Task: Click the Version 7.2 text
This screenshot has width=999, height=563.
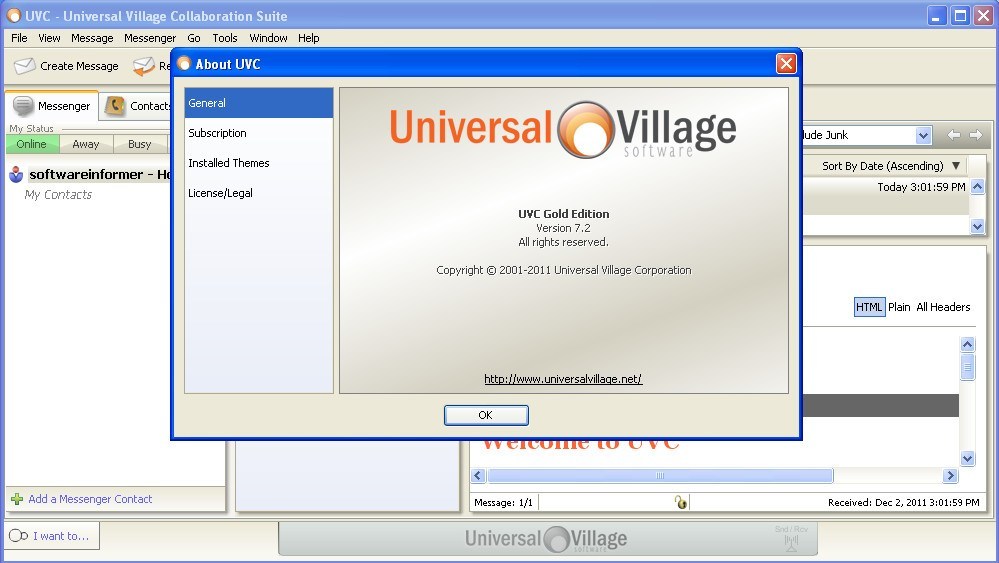Action: pos(563,228)
